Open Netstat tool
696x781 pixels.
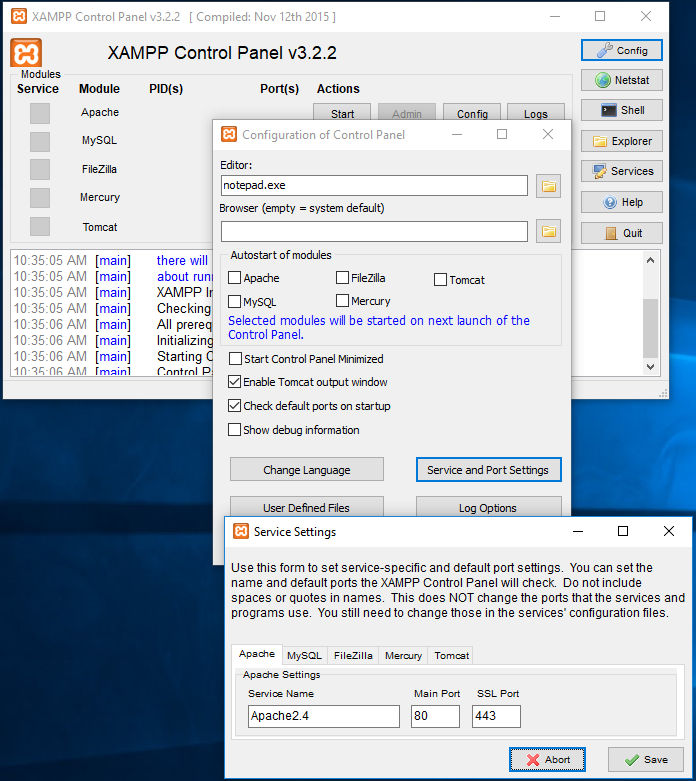click(x=622, y=80)
